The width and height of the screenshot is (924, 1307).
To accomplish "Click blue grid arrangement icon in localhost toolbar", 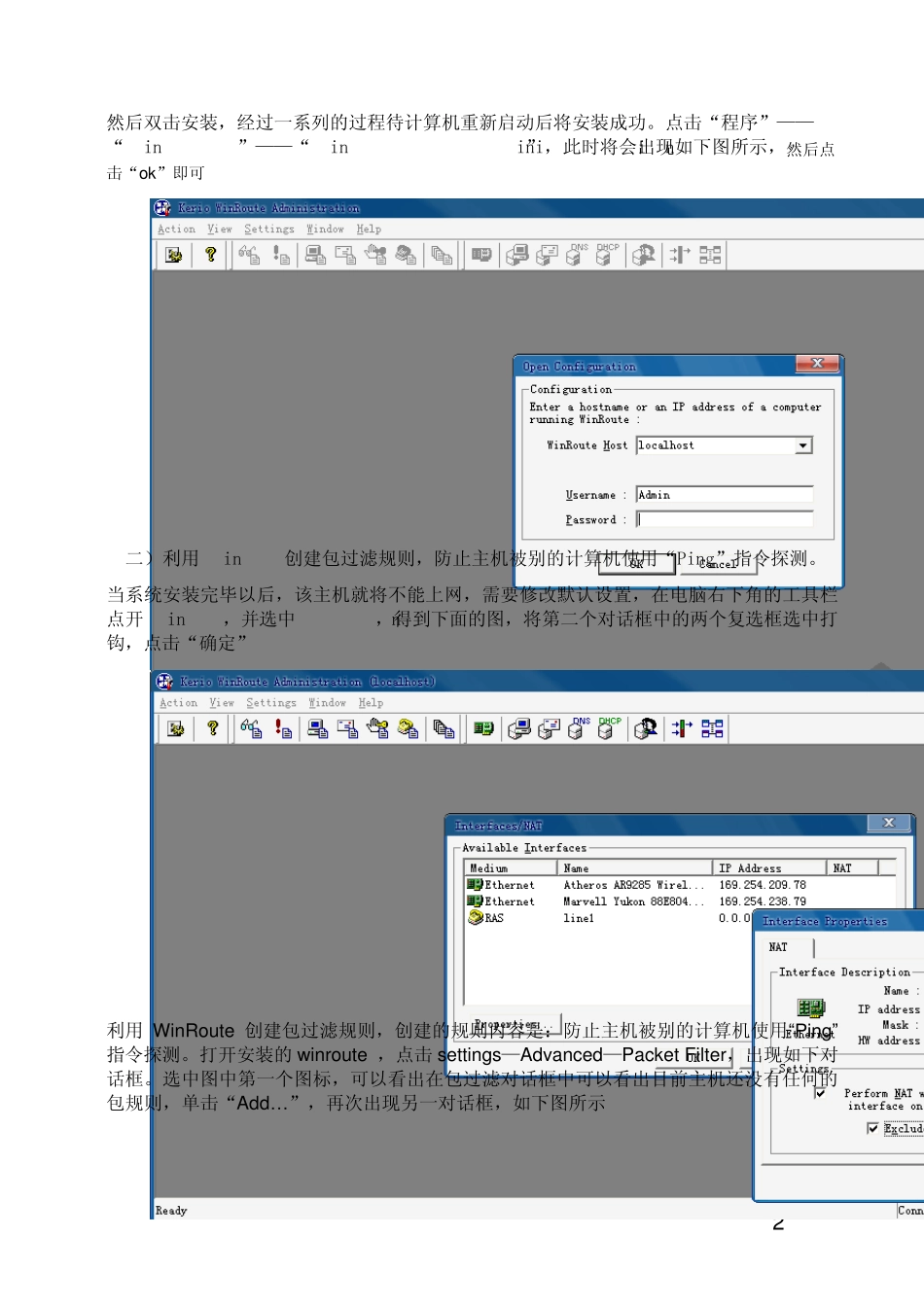I will pyautogui.click(x=712, y=728).
